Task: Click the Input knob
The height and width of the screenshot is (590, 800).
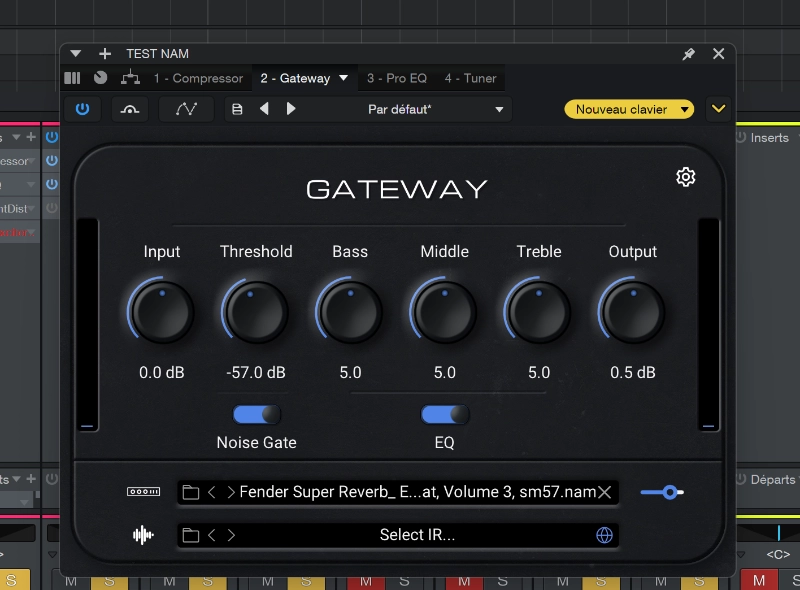Action: pos(161,311)
